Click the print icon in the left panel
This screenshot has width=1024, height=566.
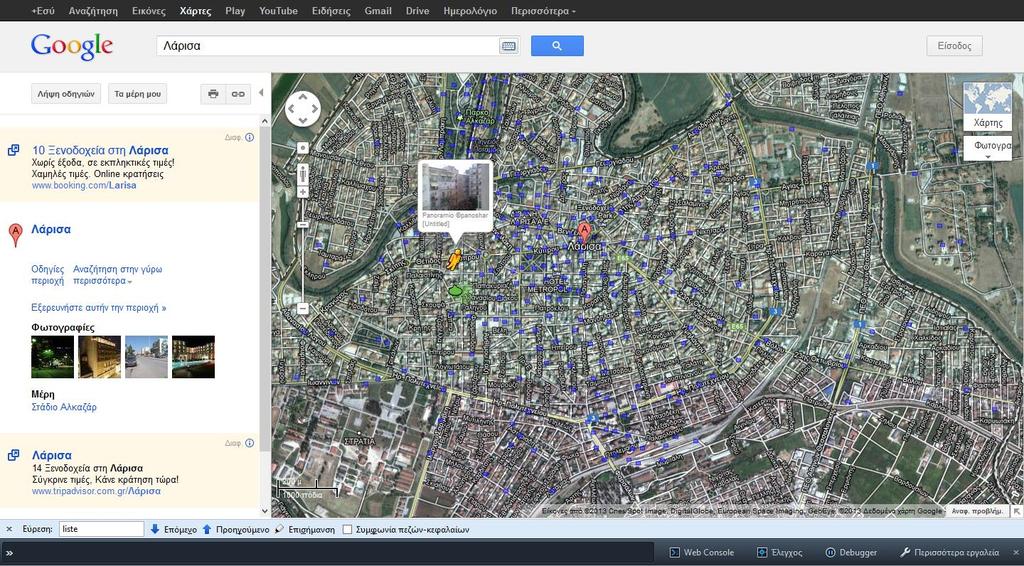tap(213, 94)
